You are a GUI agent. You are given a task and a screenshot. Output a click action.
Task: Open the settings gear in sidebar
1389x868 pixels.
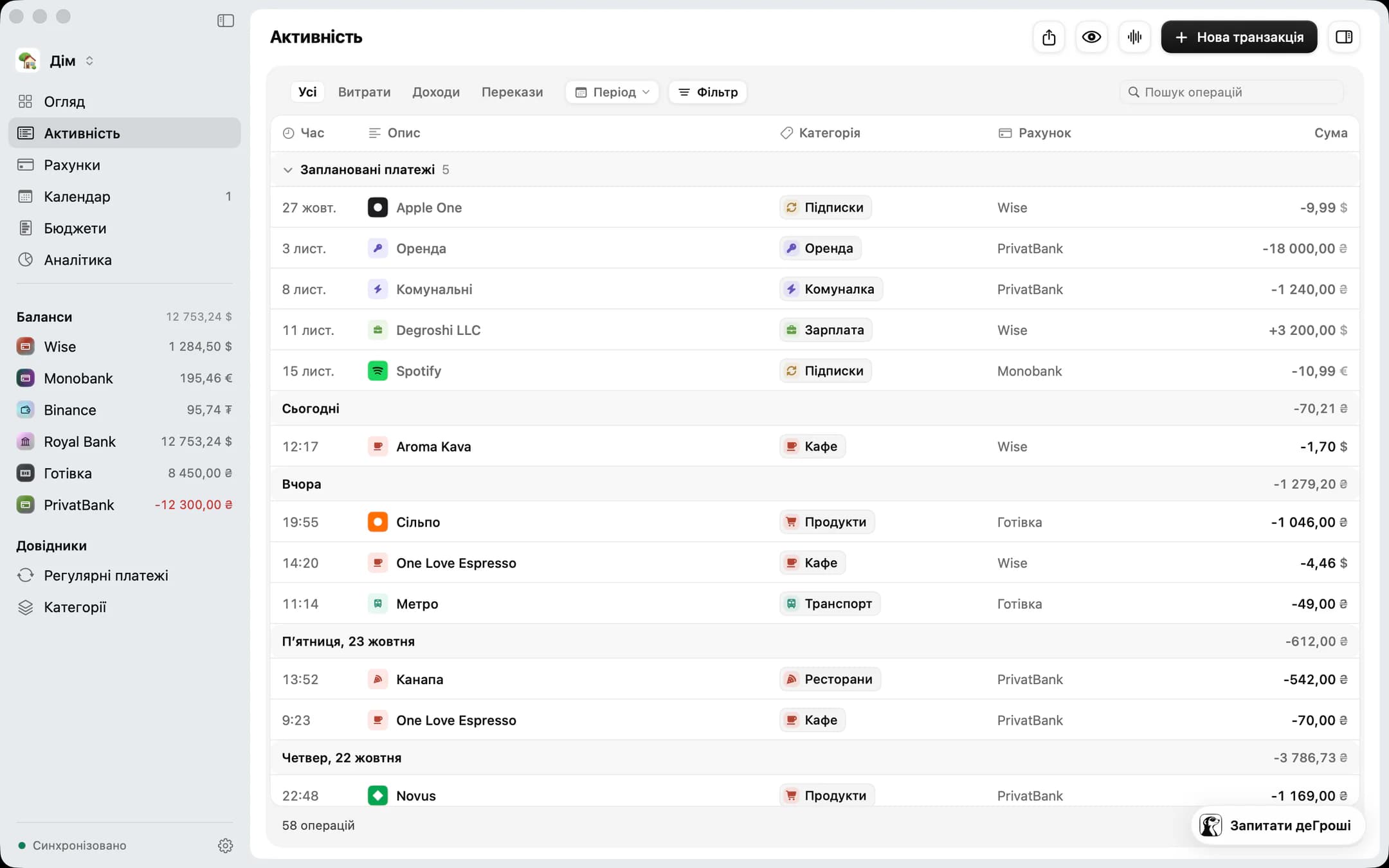[x=225, y=845]
